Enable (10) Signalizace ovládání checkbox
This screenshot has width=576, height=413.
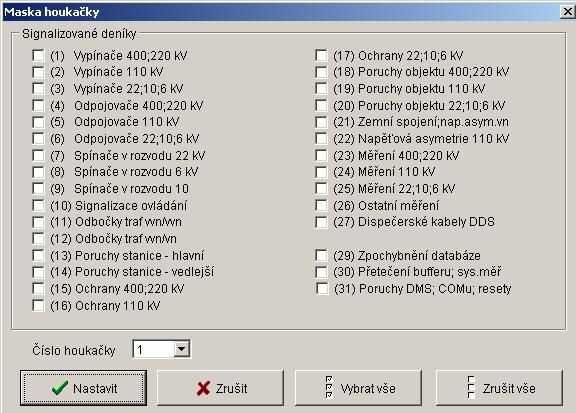38,205
